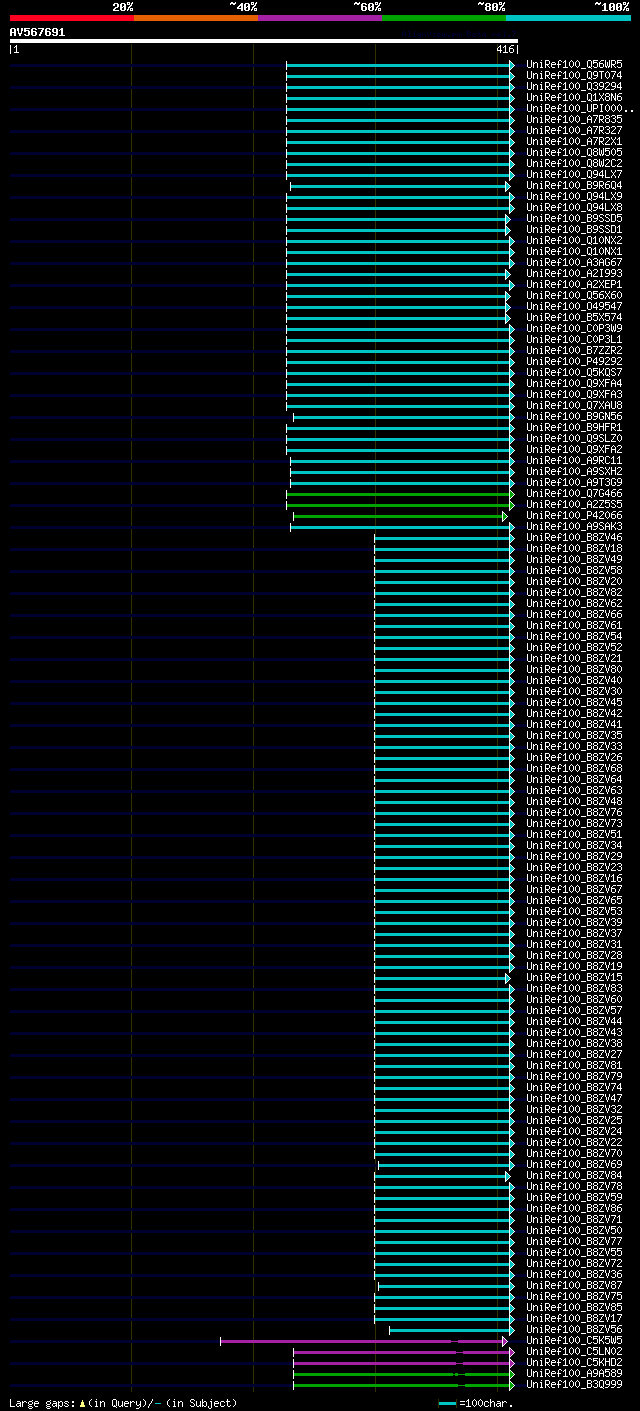Image resolution: width=640 pixels, height=1411 pixels.
Task: Select hit UniRef100_C5LN02
Action: pos(574,1351)
